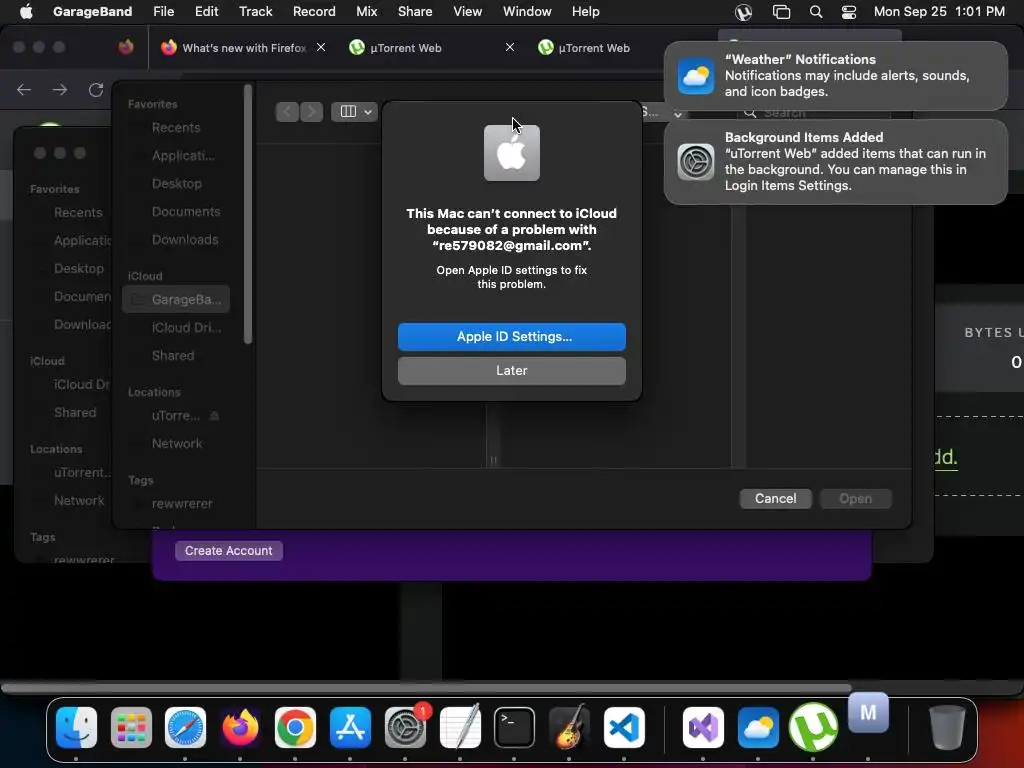
Task: Open Control Center in menu bar
Action: [849, 11]
